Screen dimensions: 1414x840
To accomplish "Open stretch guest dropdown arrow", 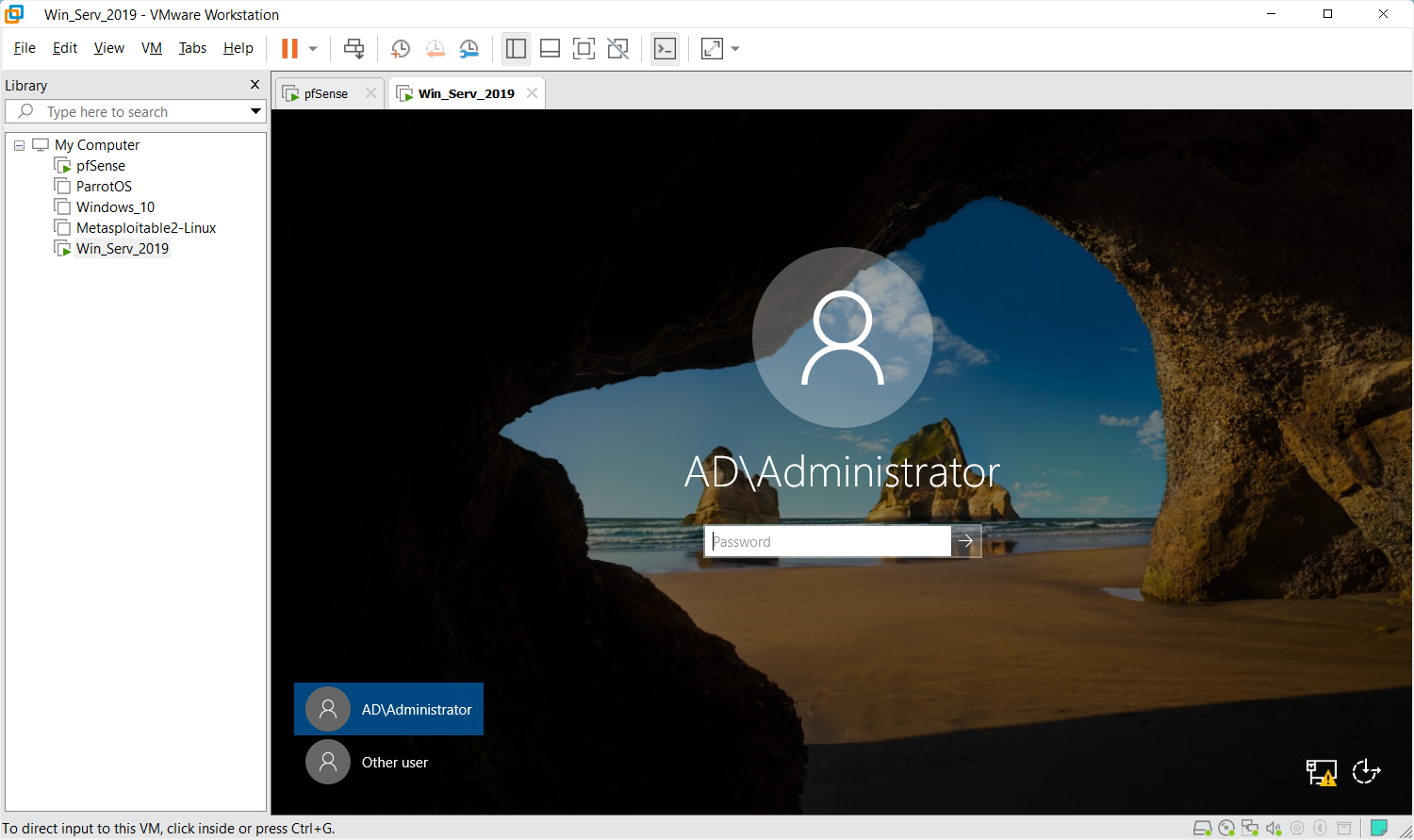I will [735, 48].
